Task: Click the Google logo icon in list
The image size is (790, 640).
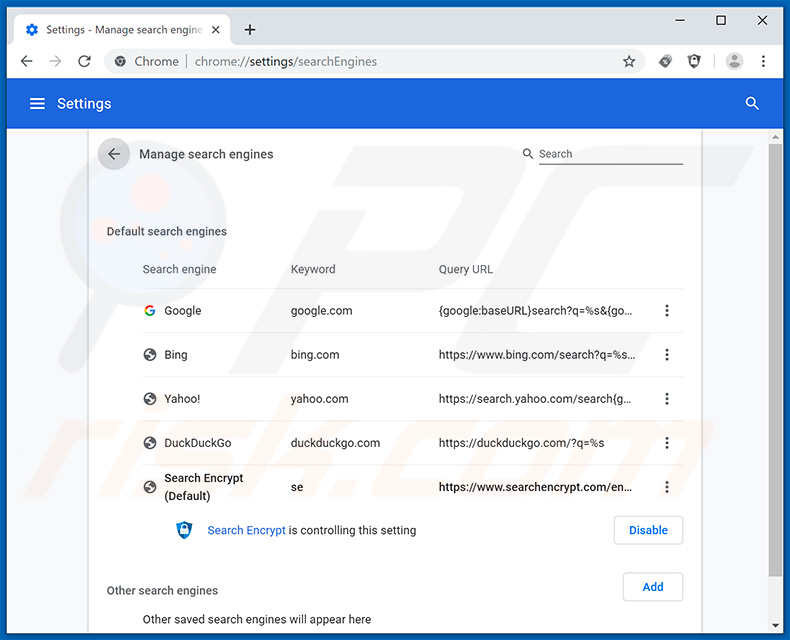Action: [x=150, y=310]
